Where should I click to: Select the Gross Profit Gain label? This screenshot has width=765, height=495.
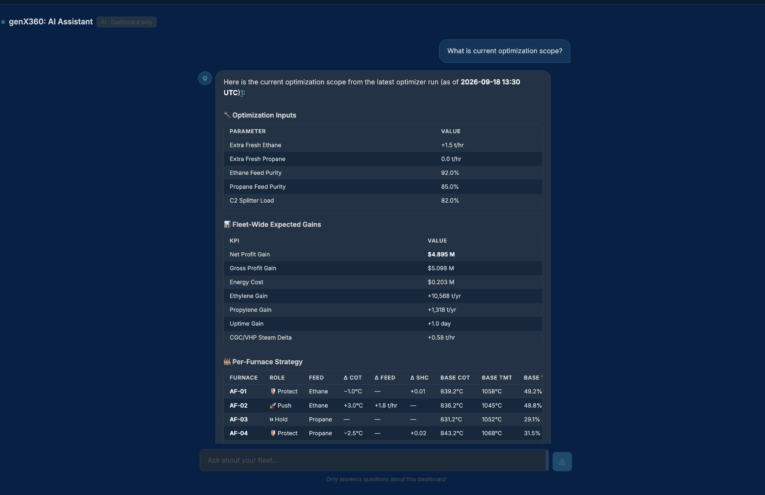[253, 268]
